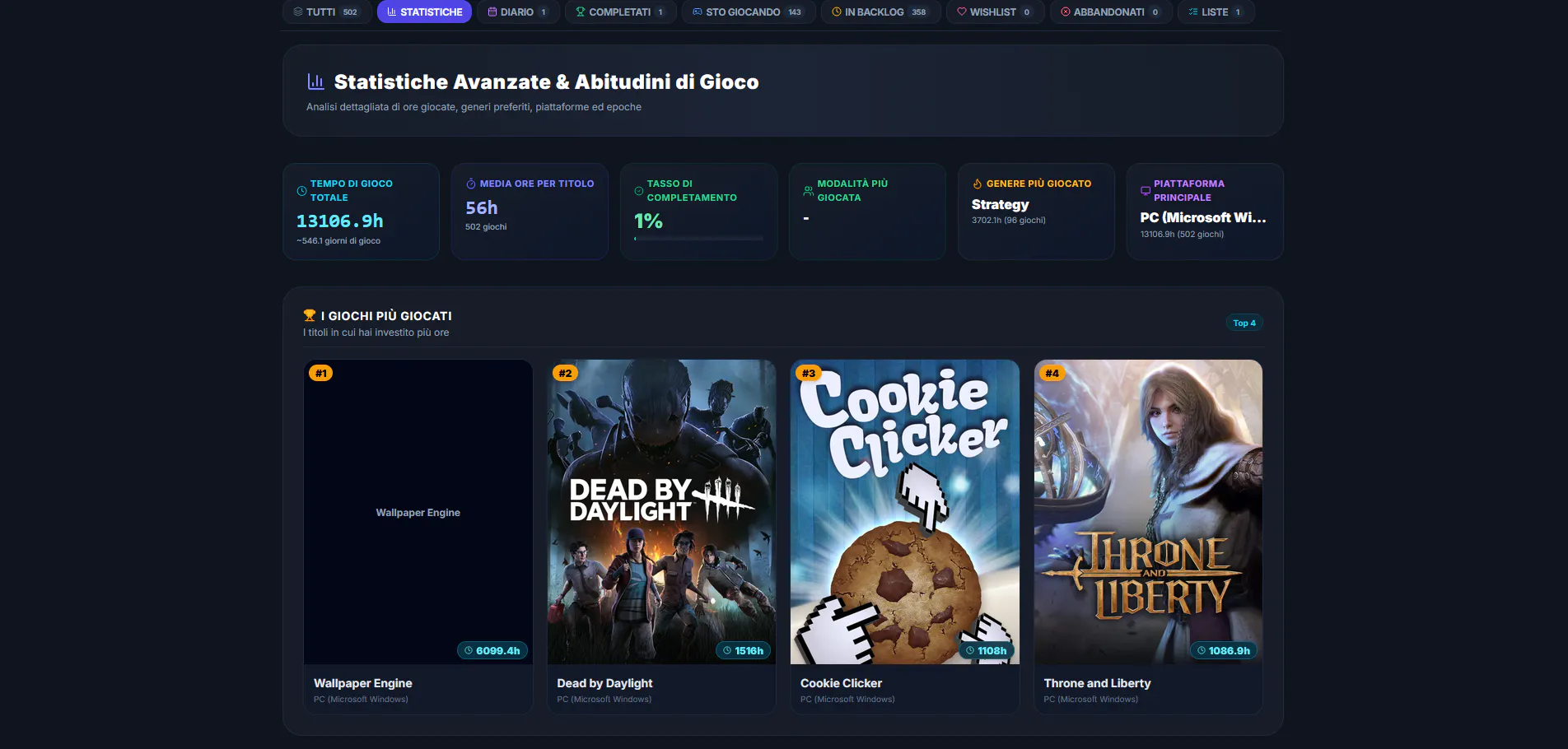Click the people icon in Modalità Più Giocata
The height and width of the screenshot is (749, 1568).
point(809,191)
